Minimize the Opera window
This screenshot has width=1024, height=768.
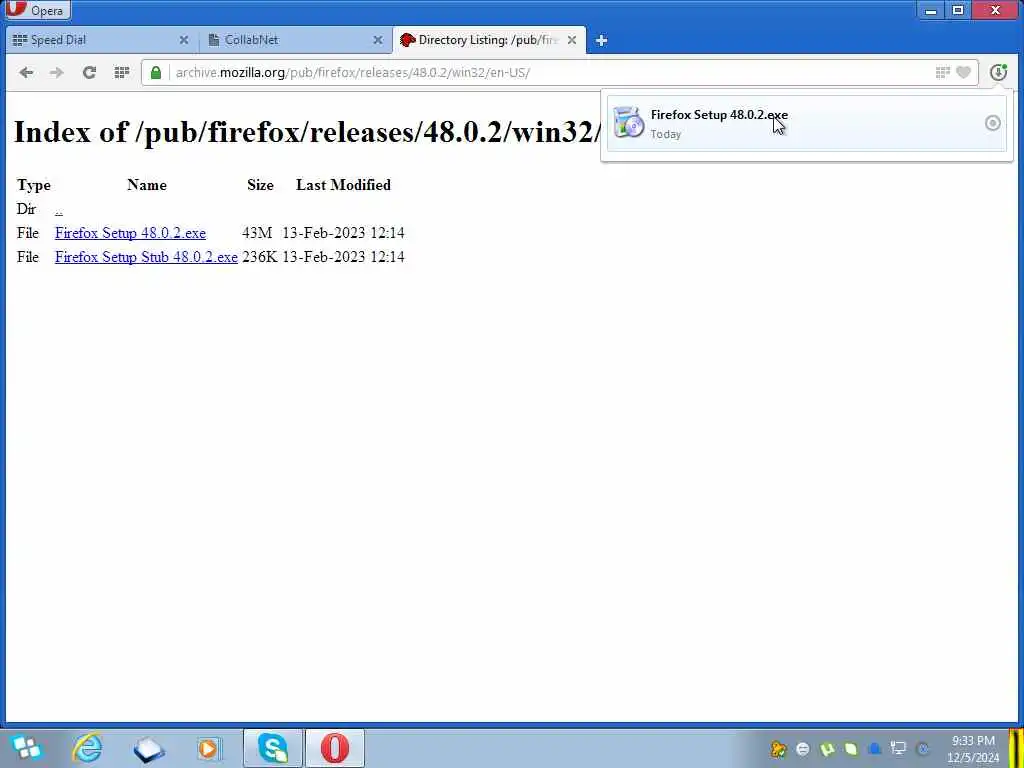tap(931, 10)
